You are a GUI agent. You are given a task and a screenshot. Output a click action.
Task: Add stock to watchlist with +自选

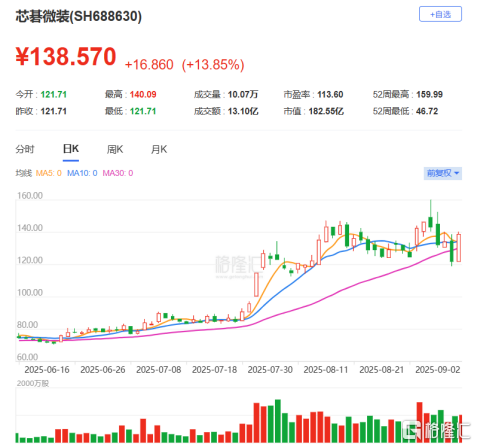tap(440, 14)
